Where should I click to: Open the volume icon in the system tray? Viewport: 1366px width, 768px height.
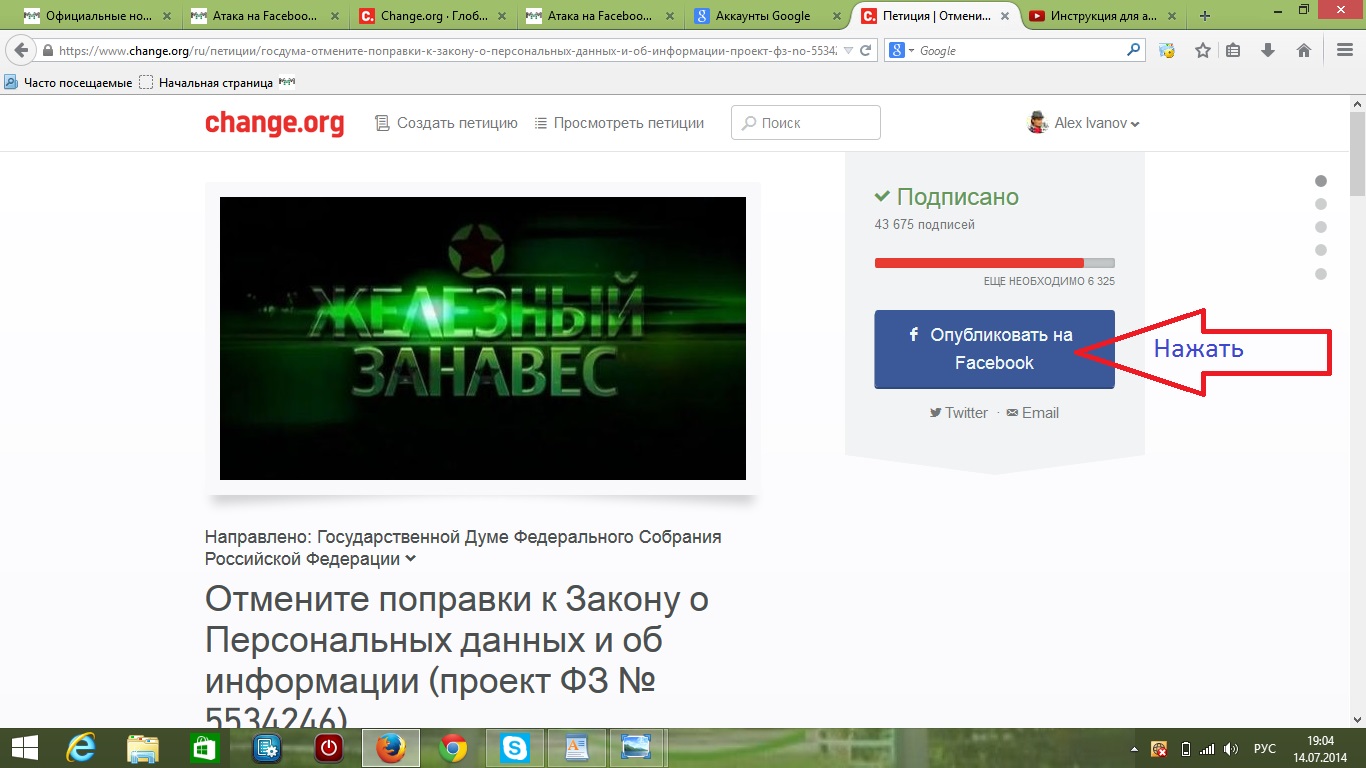click(1231, 749)
